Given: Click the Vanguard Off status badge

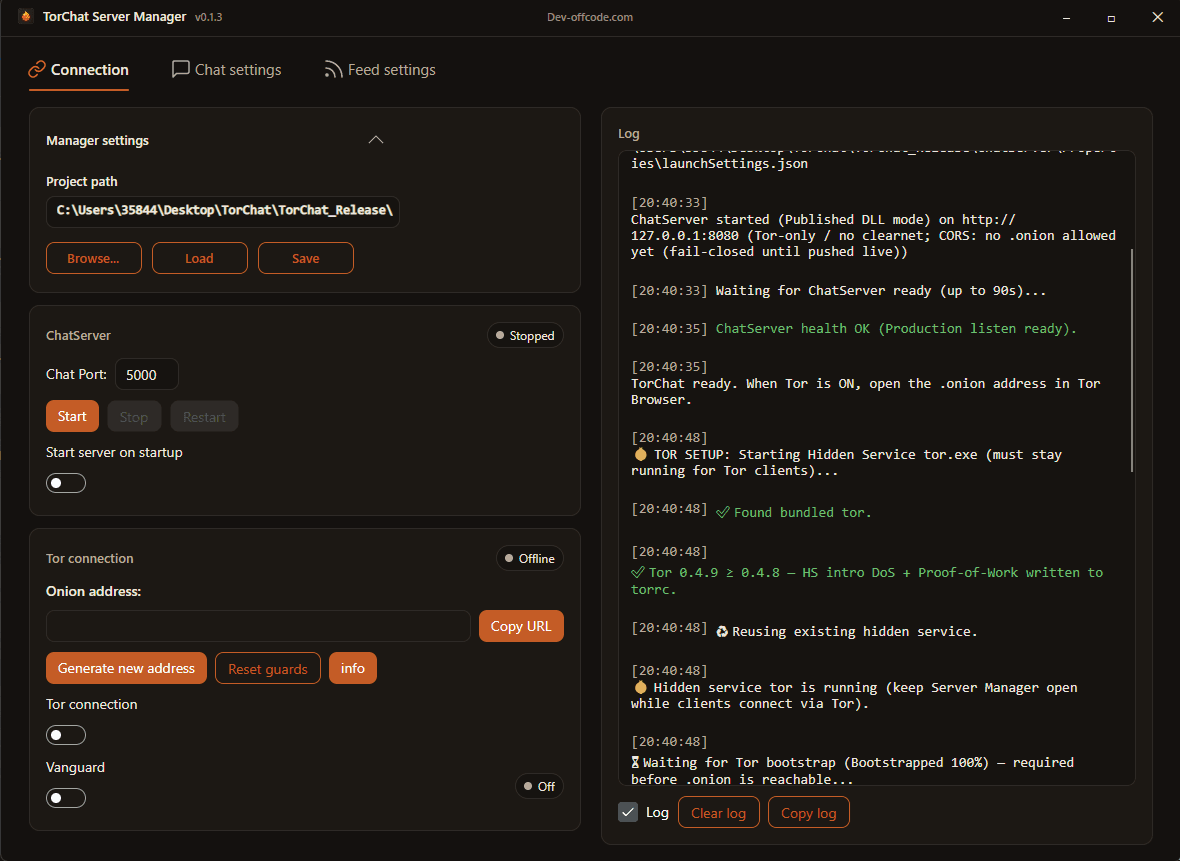Looking at the screenshot, I should click(x=540, y=786).
